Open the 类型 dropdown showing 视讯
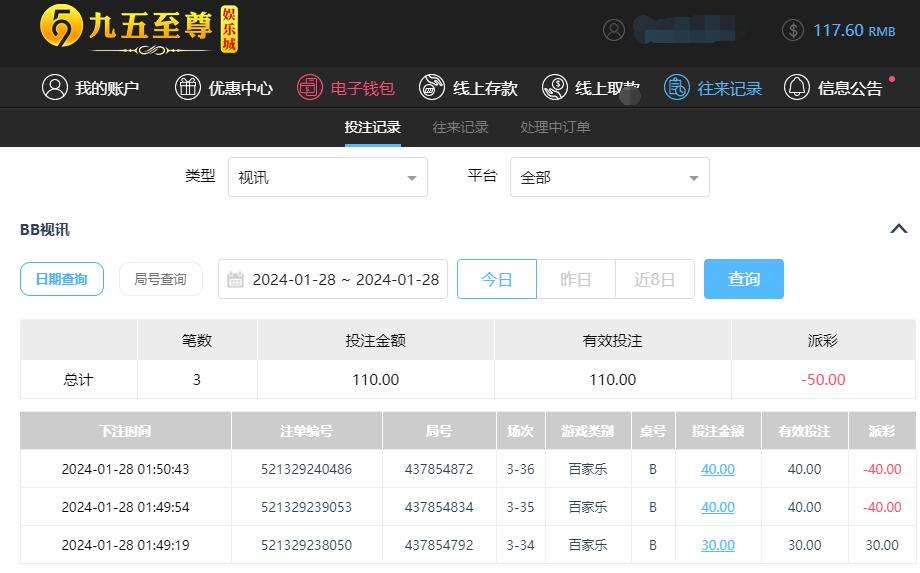 (327, 177)
